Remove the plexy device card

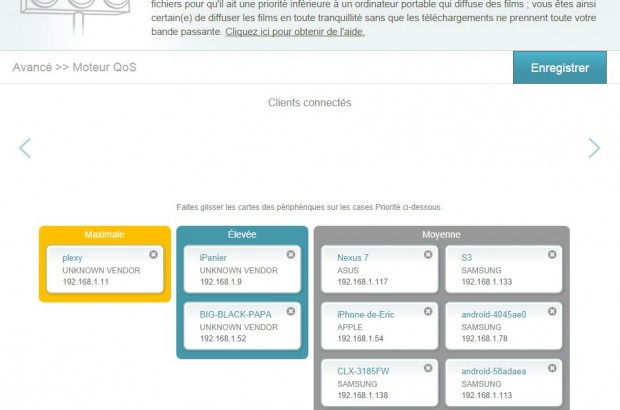click(153, 255)
